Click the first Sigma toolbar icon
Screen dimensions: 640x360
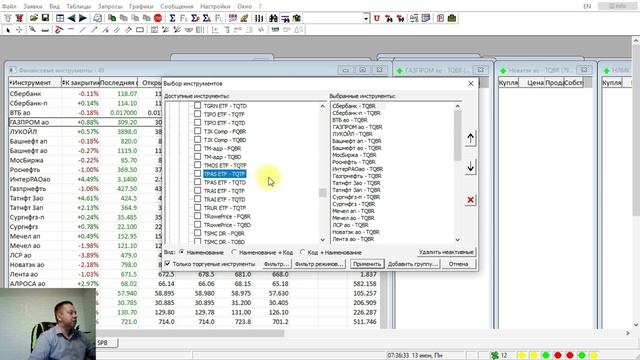pos(172,18)
